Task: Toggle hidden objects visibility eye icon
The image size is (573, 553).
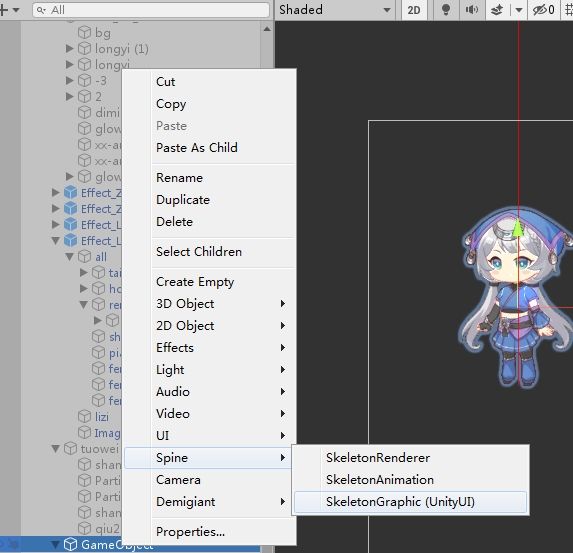Action: point(543,10)
